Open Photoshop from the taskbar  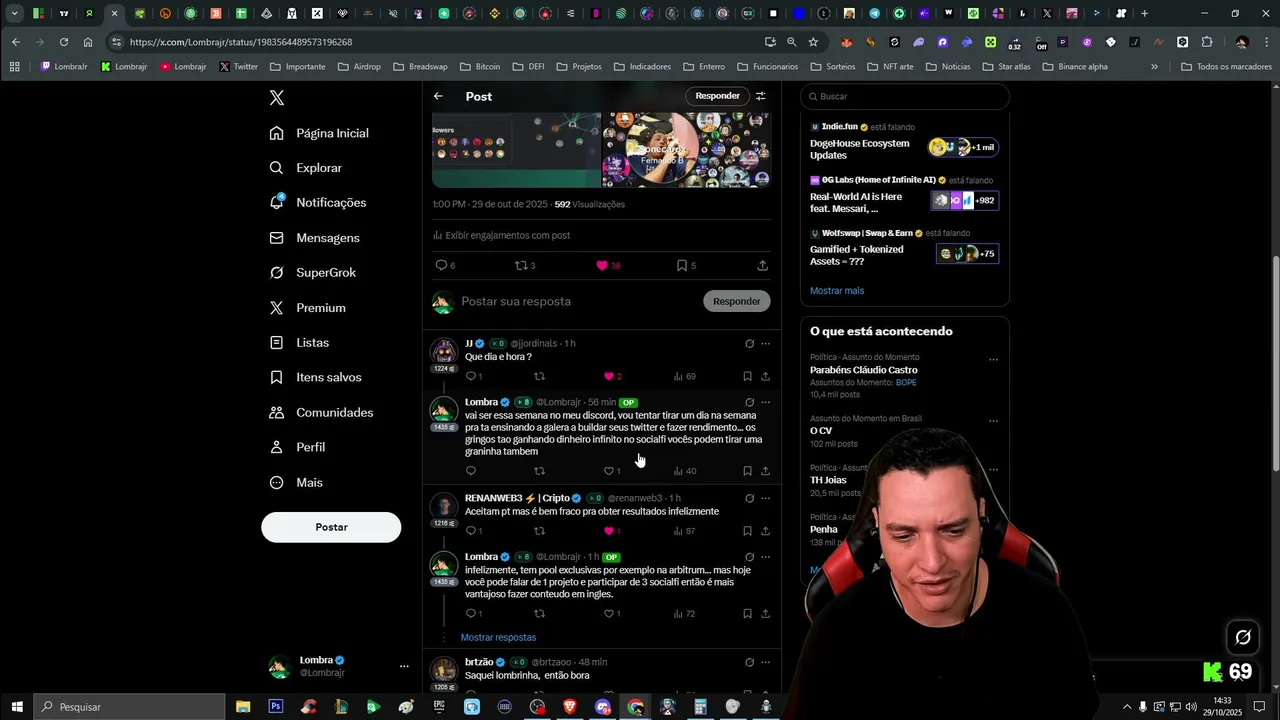pos(275,707)
